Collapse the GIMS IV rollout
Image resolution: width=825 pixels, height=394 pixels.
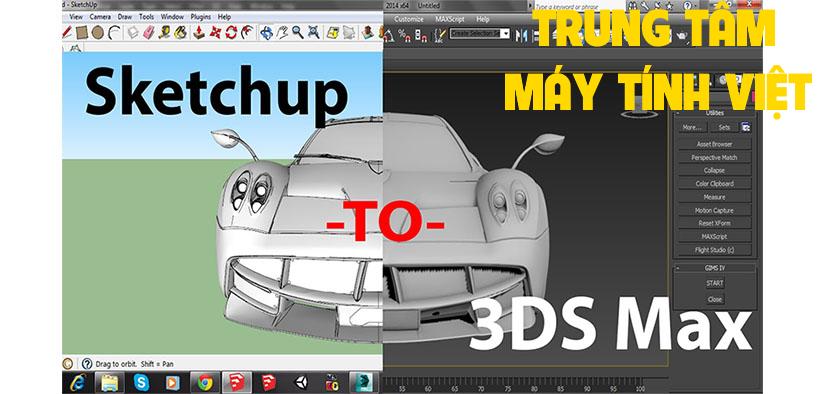(715, 268)
